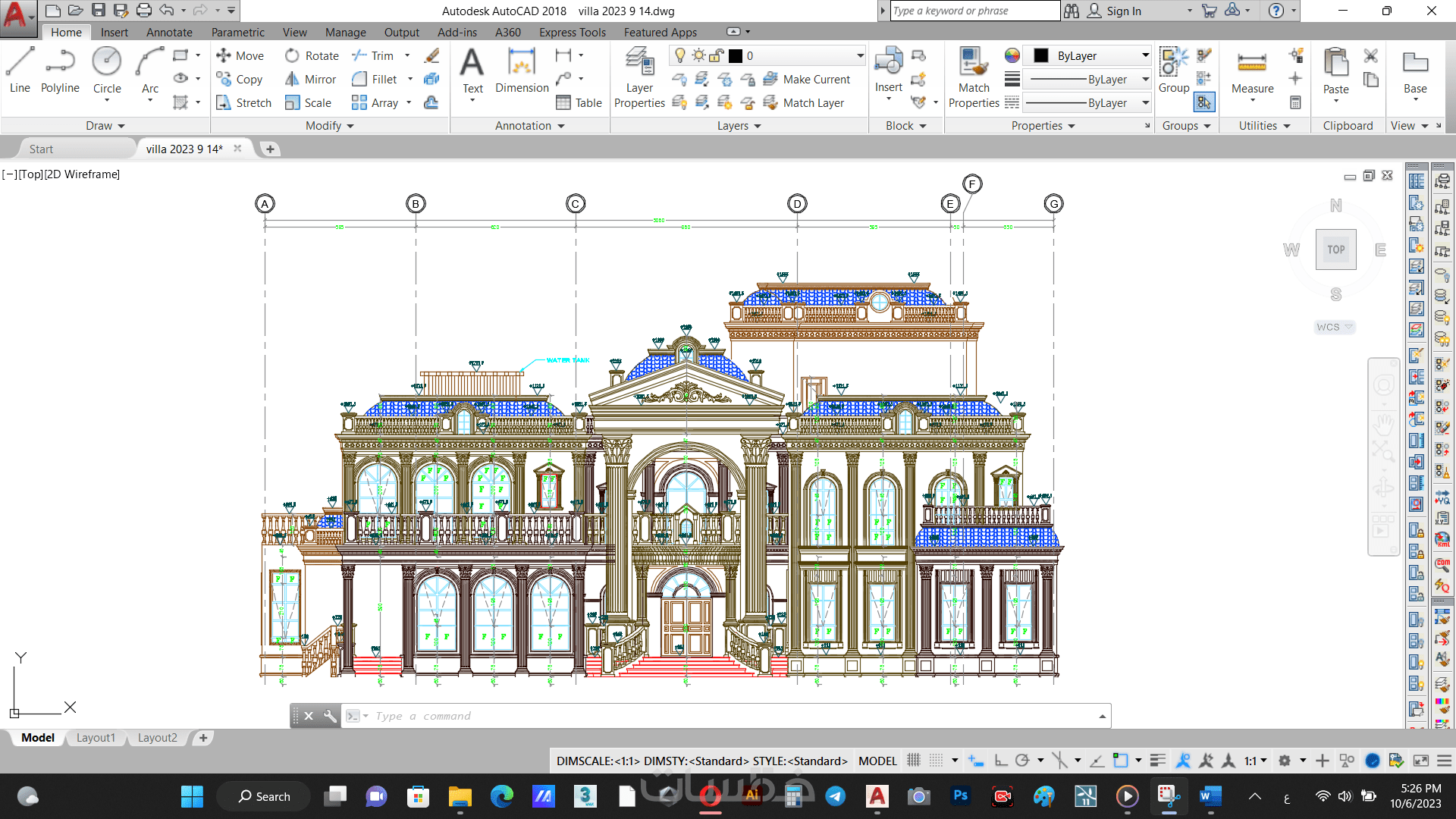Screen dimensions: 1456x819
Task: Toggle lineweight display in status bar
Action: (x=1157, y=761)
